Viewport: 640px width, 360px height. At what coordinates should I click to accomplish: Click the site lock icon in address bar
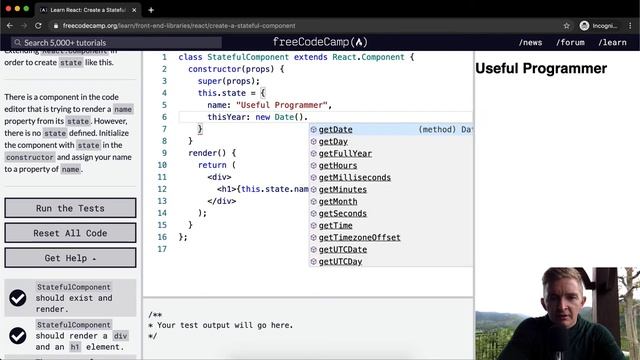pyautogui.click(x=56, y=26)
